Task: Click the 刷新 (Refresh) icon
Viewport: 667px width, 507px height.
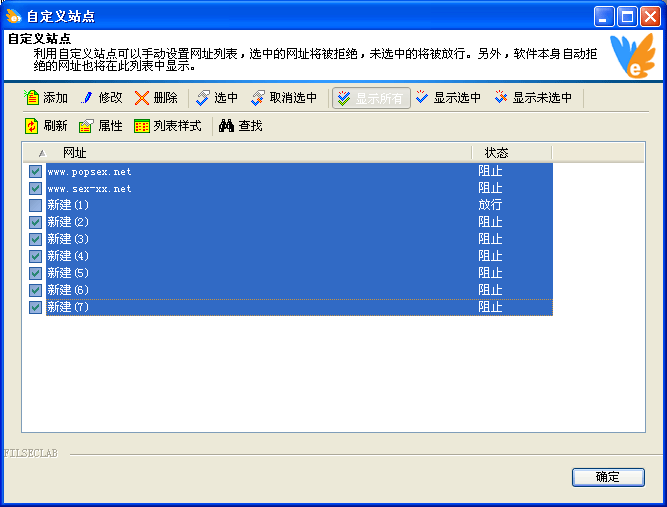Action: [32, 126]
